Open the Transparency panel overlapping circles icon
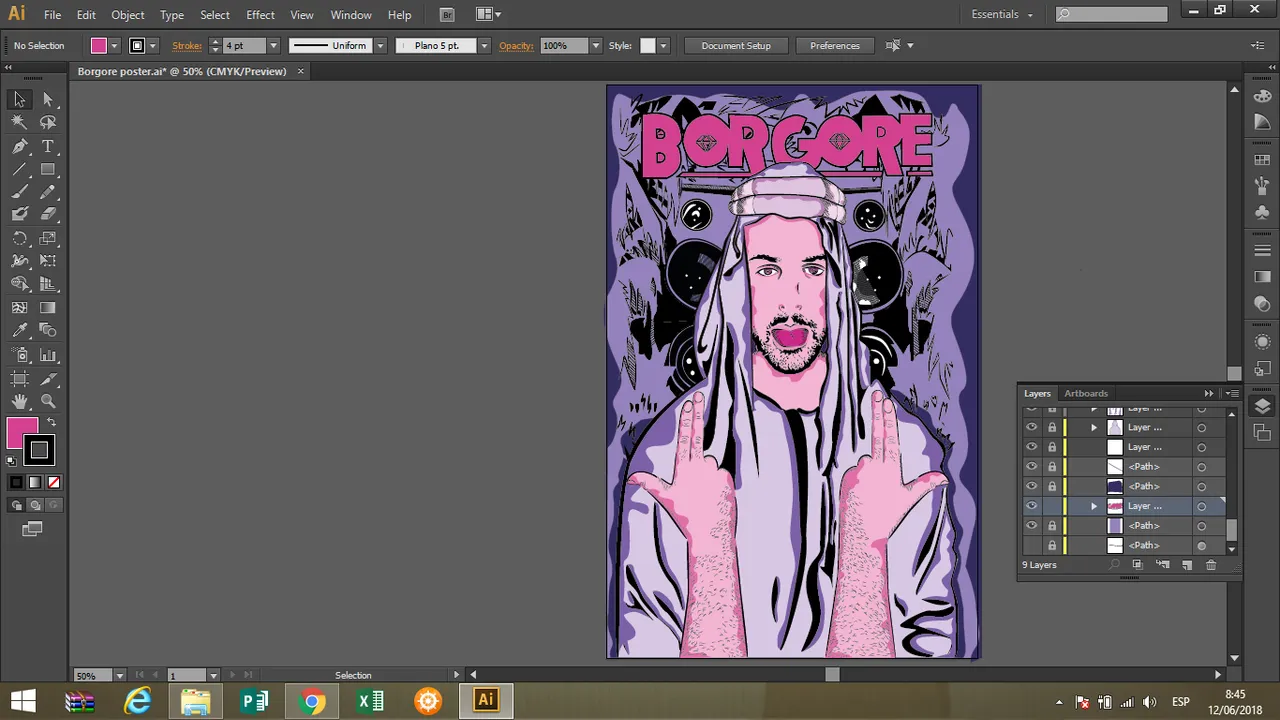This screenshot has height=720, width=1280. coord(1262,304)
